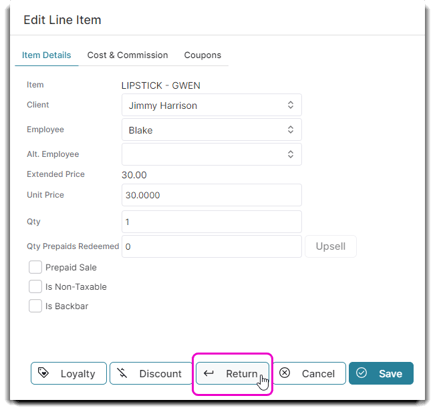Open the empty Alt. Employee dropdown
Viewport: 435px width, 420px height.
(212, 154)
